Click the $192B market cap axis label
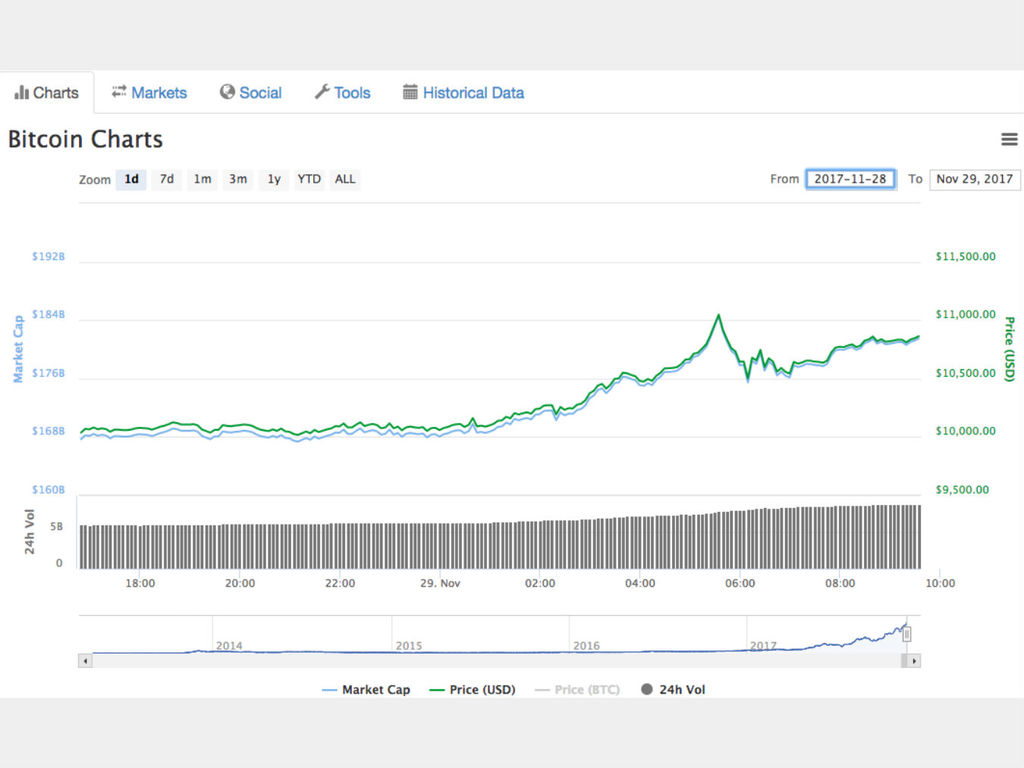Screen dimensions: 1024x768 (48, 257)
